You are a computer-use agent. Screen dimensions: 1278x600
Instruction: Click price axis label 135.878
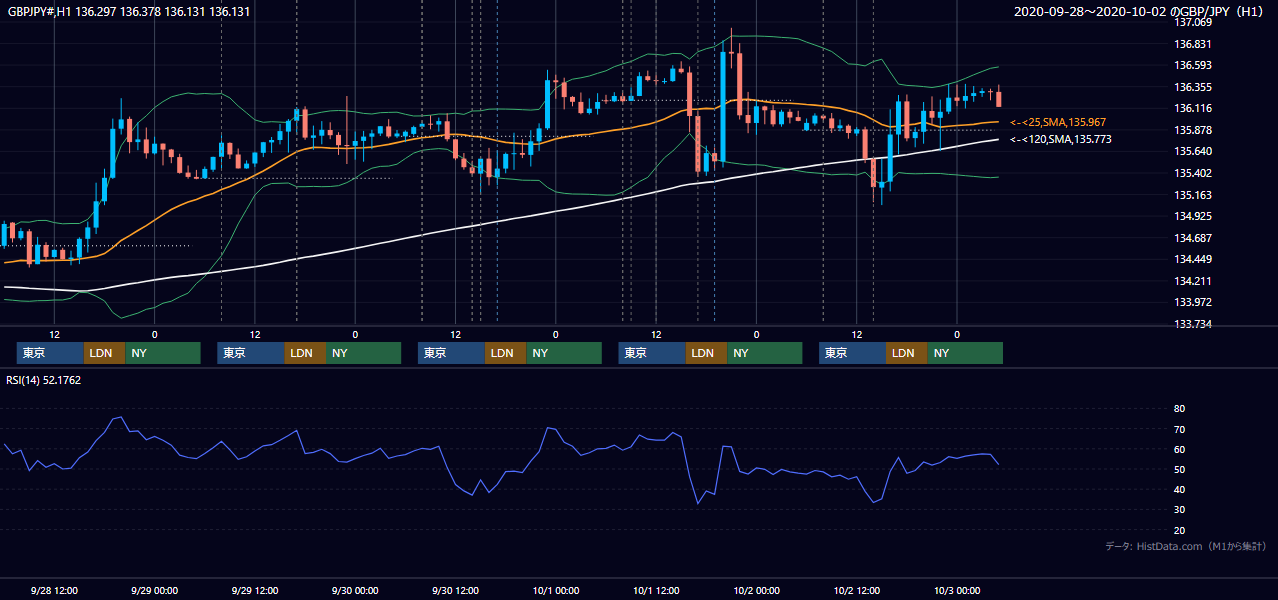pyautogui.click(x=1194, y=130)
